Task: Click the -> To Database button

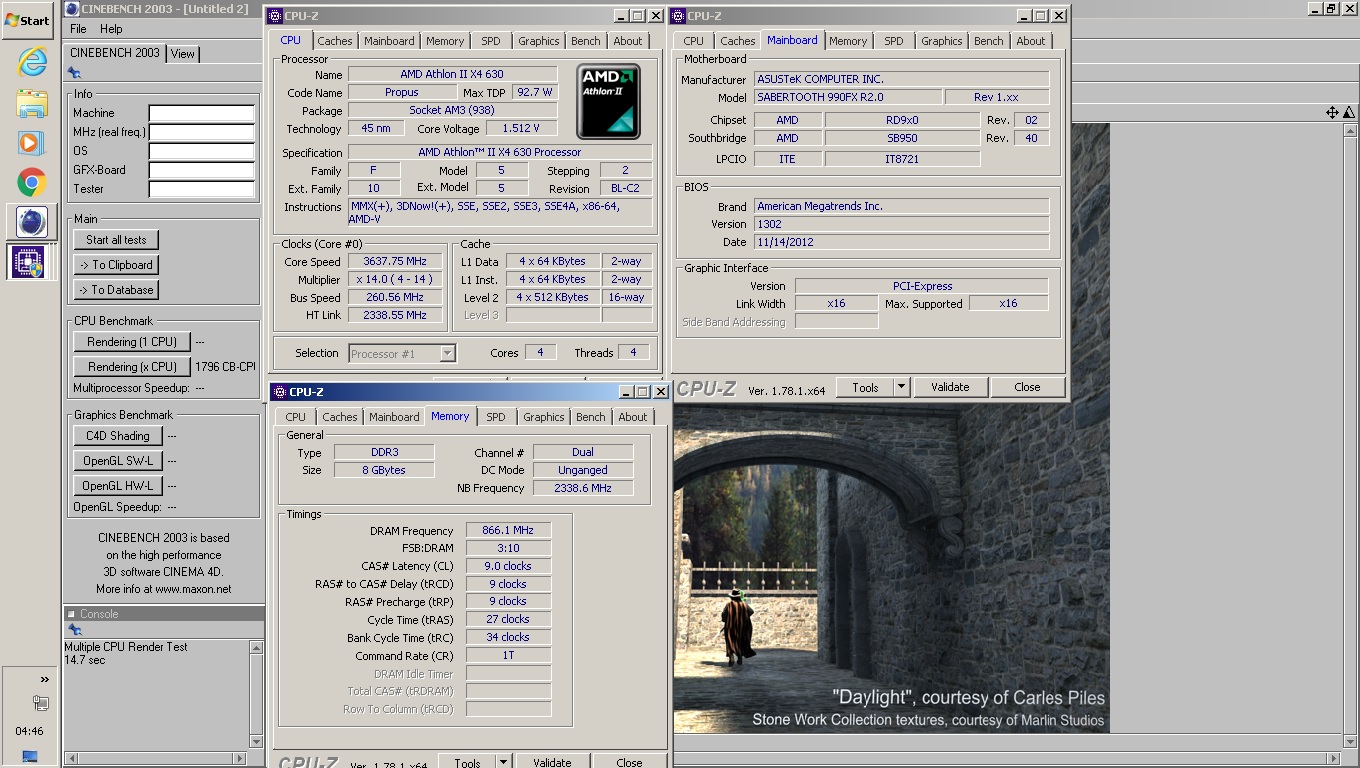Action: point(116,290)
